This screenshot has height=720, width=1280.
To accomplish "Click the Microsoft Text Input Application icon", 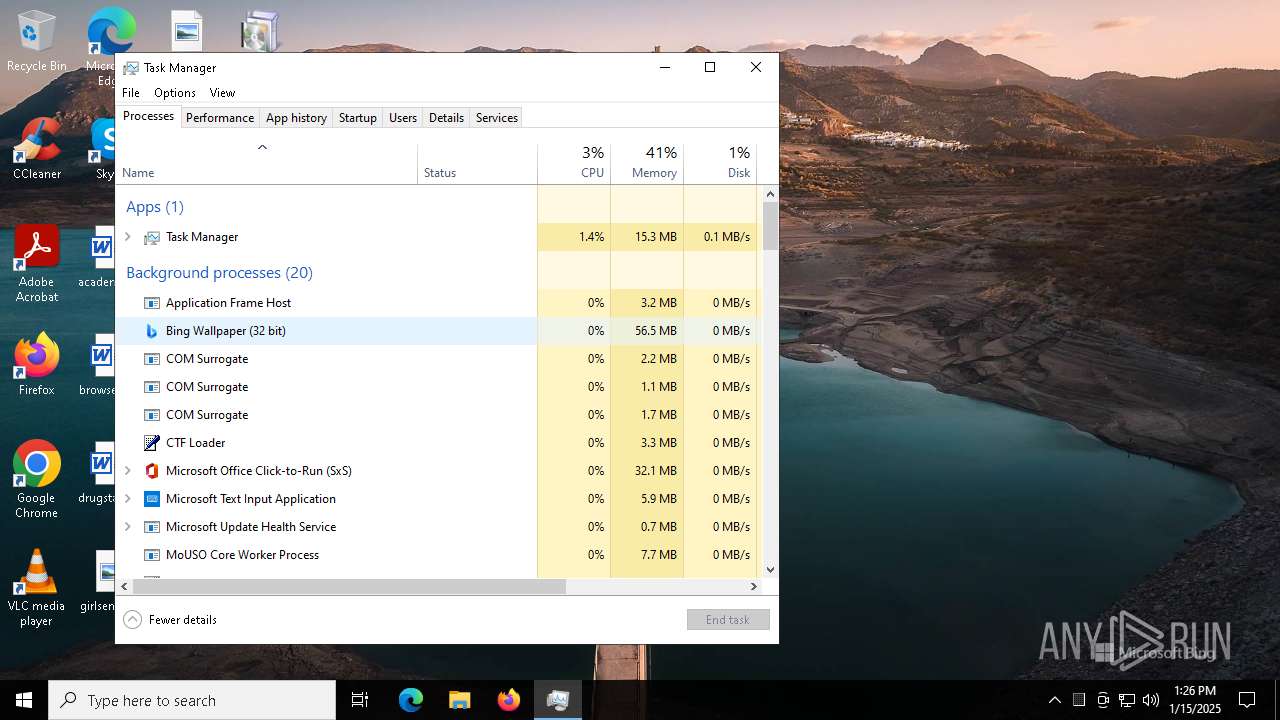I will 152,499.
